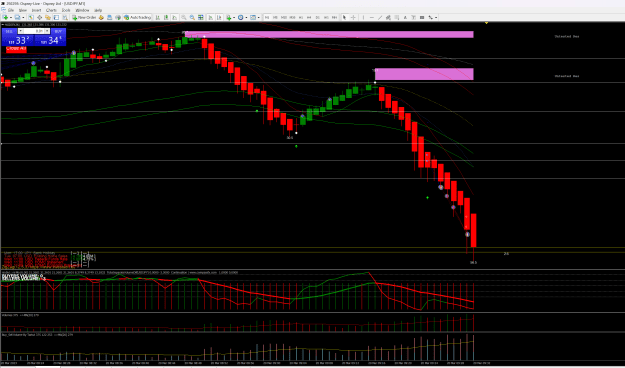Show the Navigator panel
Screen dimensions: 625x368
(48, 18)
